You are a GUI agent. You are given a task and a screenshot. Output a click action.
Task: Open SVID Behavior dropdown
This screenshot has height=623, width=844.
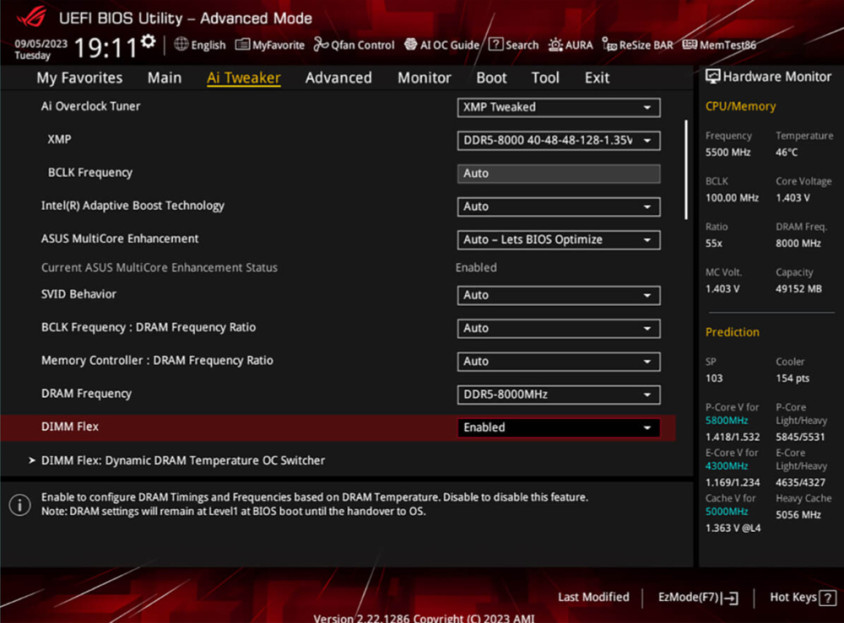click(559, 295)
